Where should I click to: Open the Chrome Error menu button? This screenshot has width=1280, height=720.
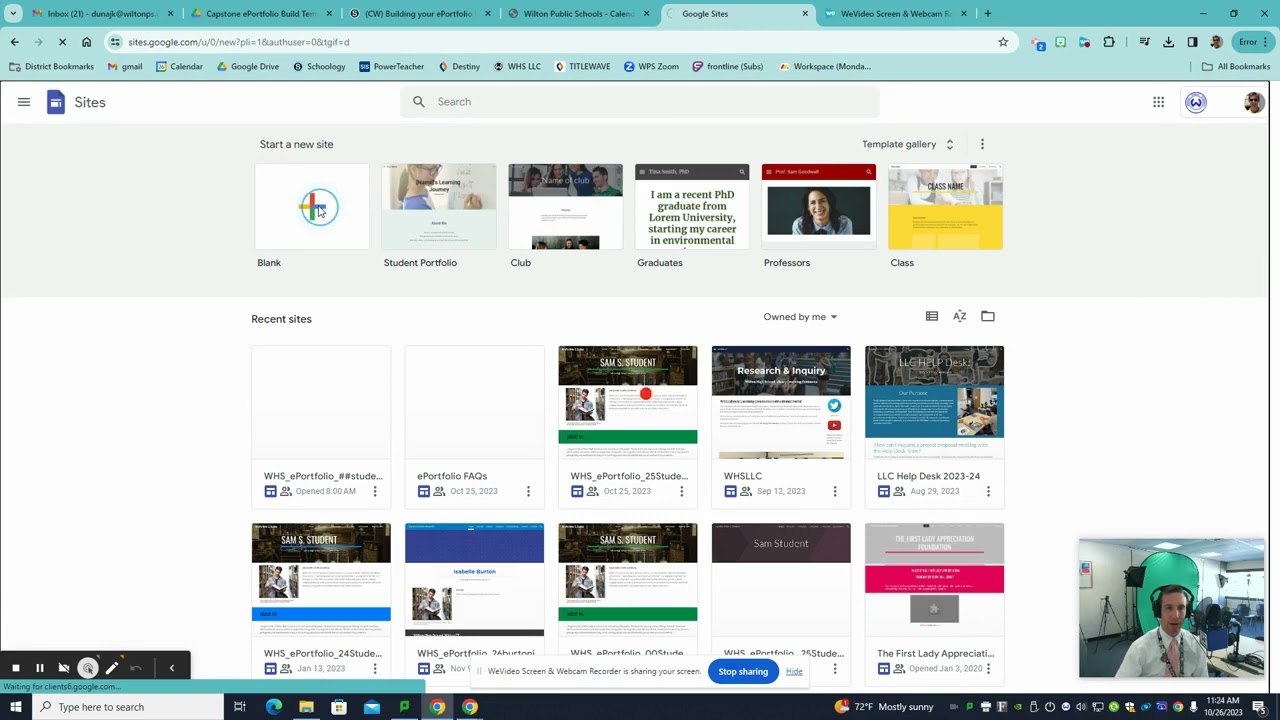pyautogui.click(x=1252, y=42)
